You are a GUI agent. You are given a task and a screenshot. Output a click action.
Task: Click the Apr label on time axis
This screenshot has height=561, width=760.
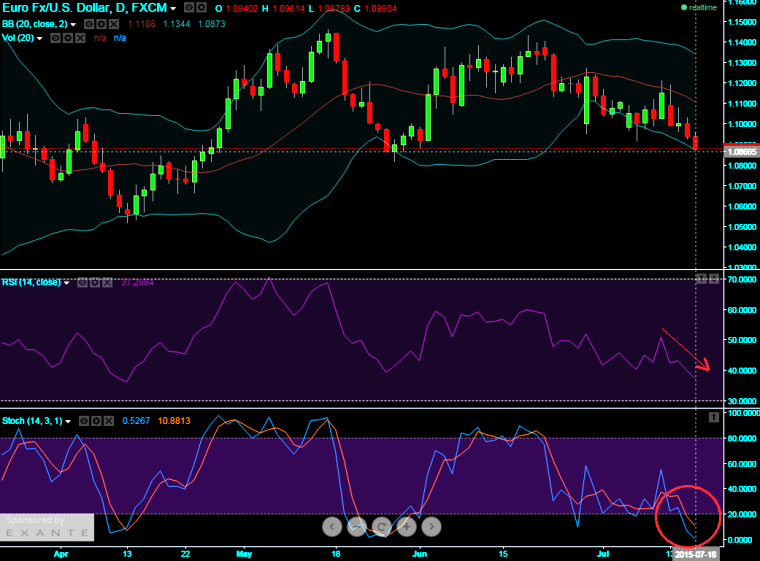coord(61,554)
